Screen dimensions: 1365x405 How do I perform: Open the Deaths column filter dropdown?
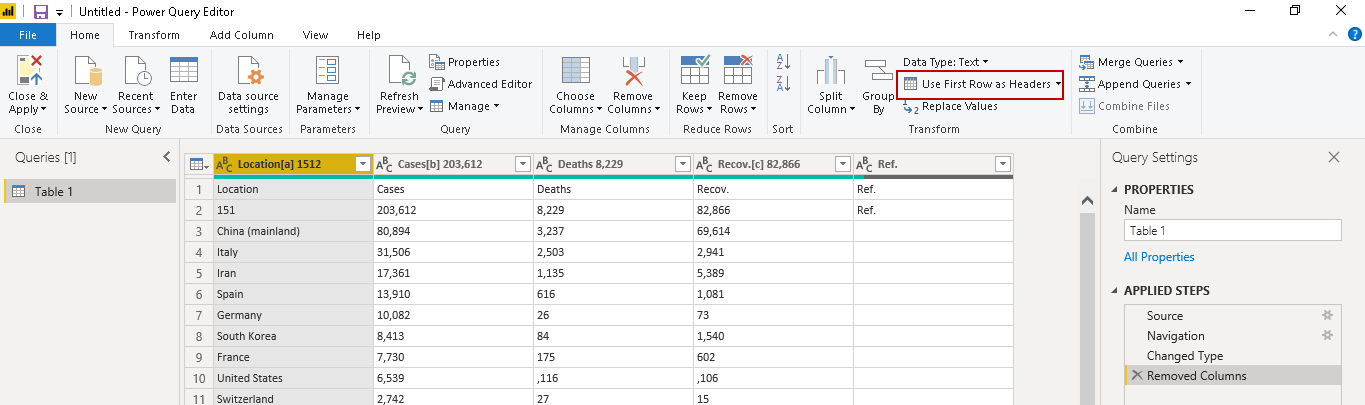pos(682,164)
